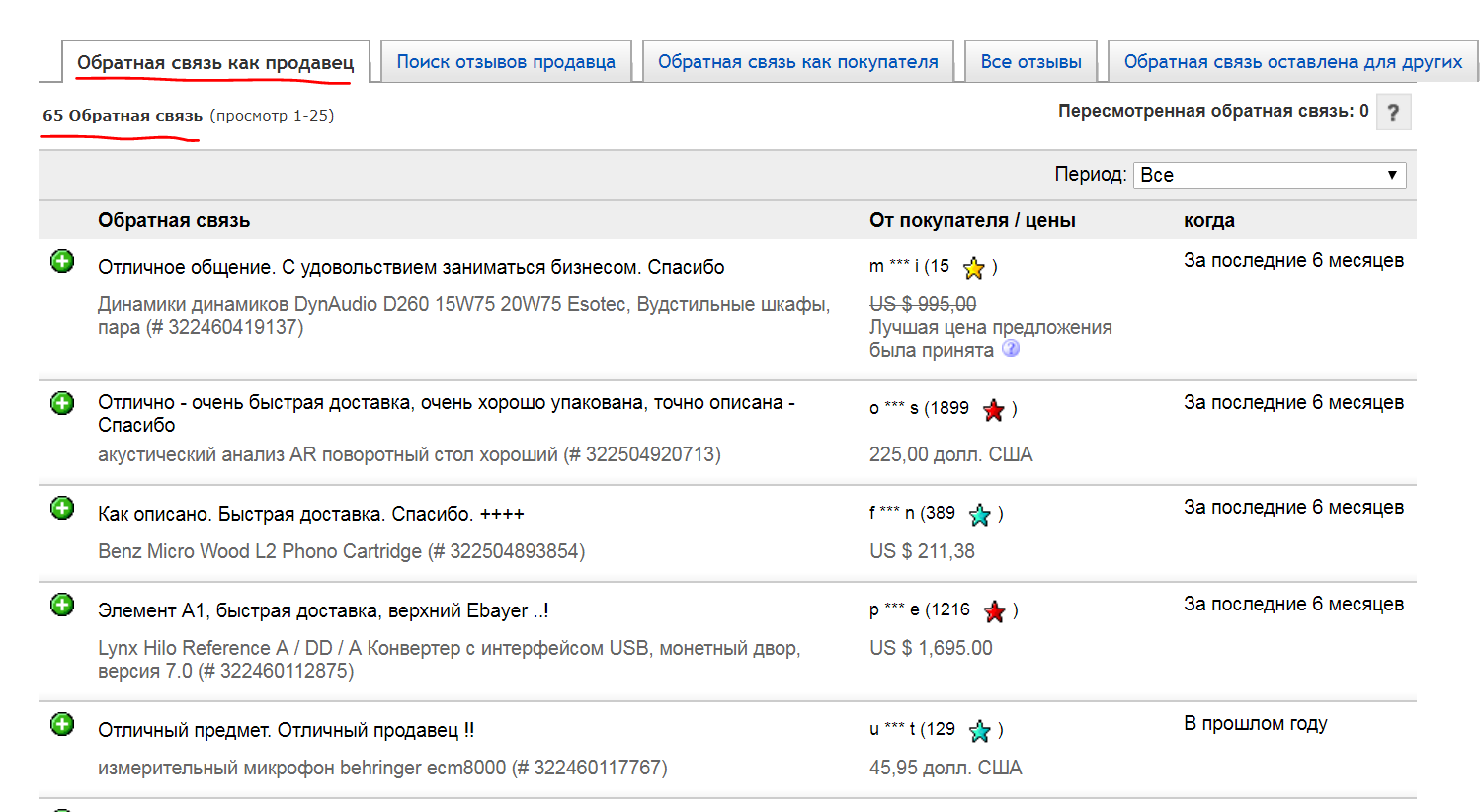Switch to 'Поиск отзывов продавца' tab
1481x812 pixels.
click(506, 62)
